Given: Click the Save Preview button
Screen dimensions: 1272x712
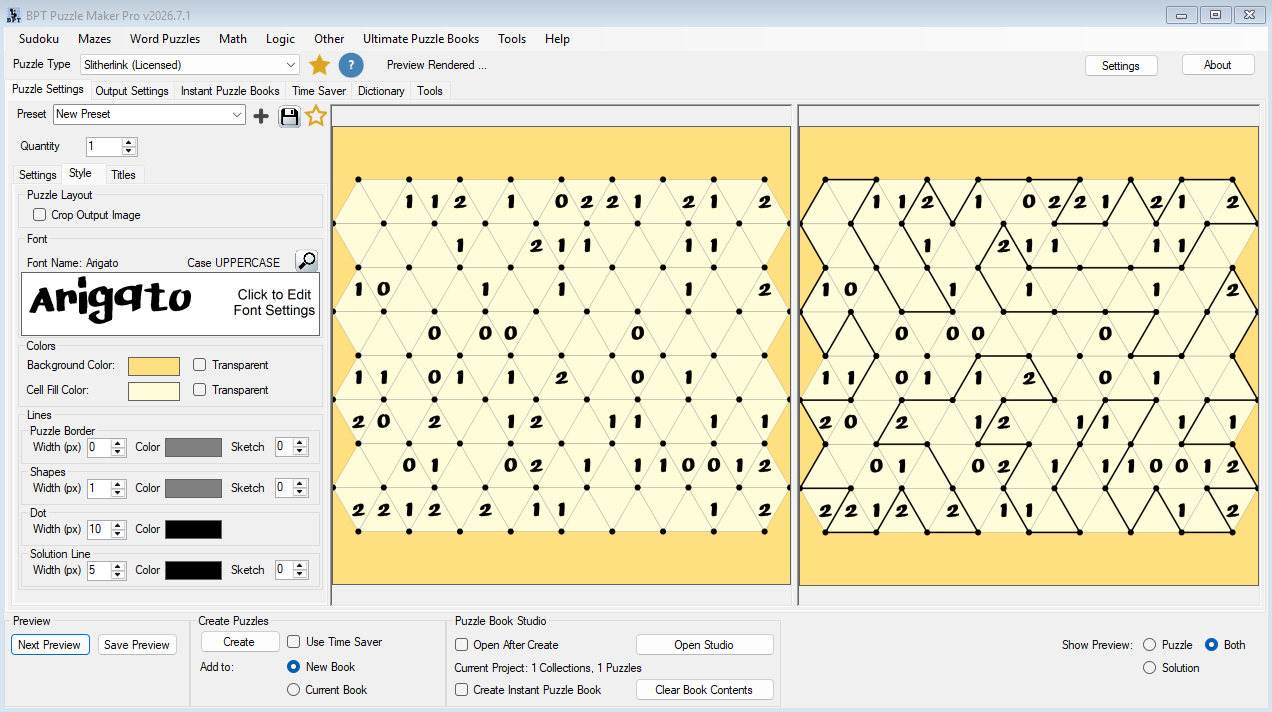Looking at the screenshot, I should click(x=137, y=645).
